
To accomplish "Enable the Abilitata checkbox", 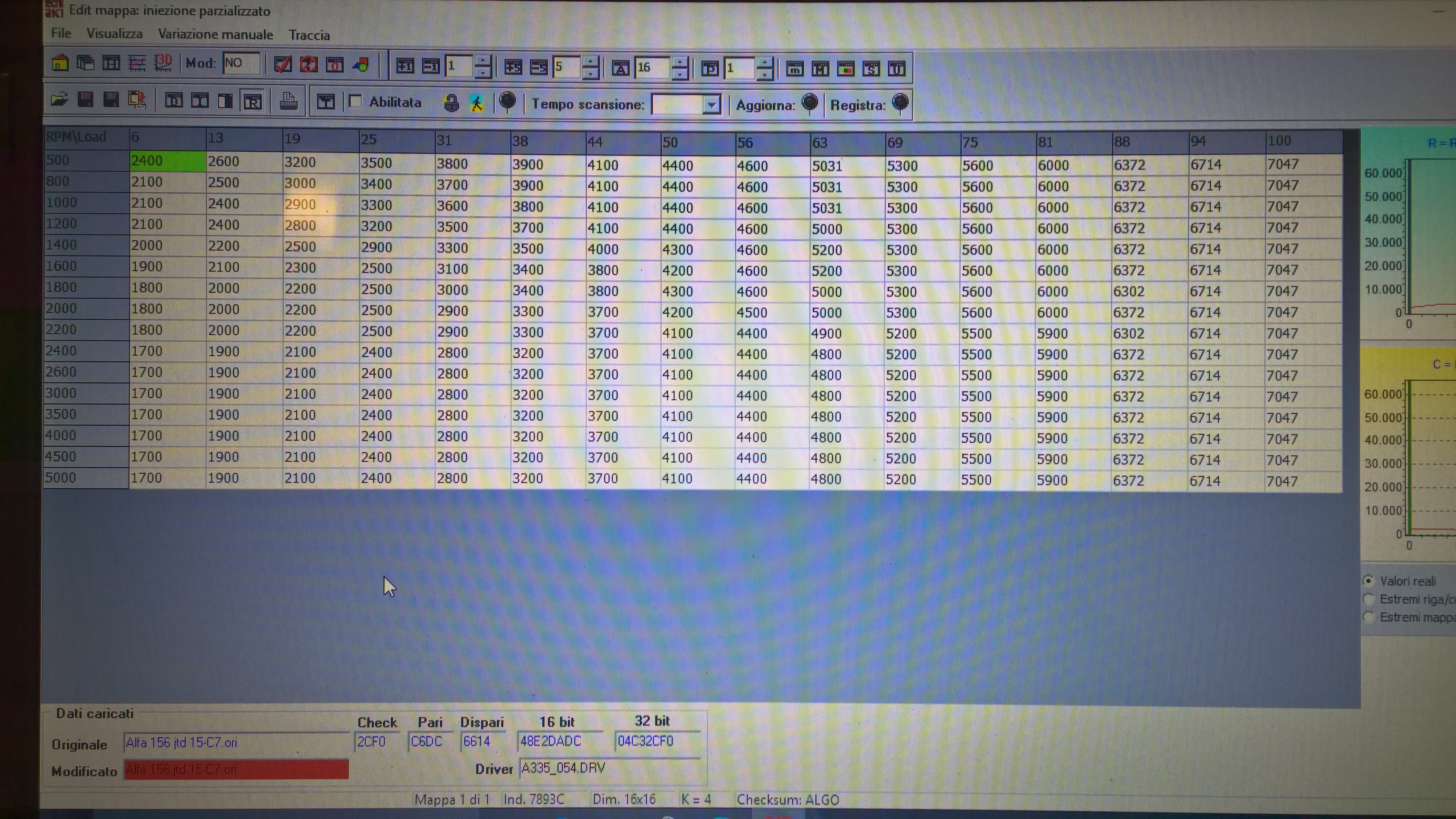I will pos(355,102).
